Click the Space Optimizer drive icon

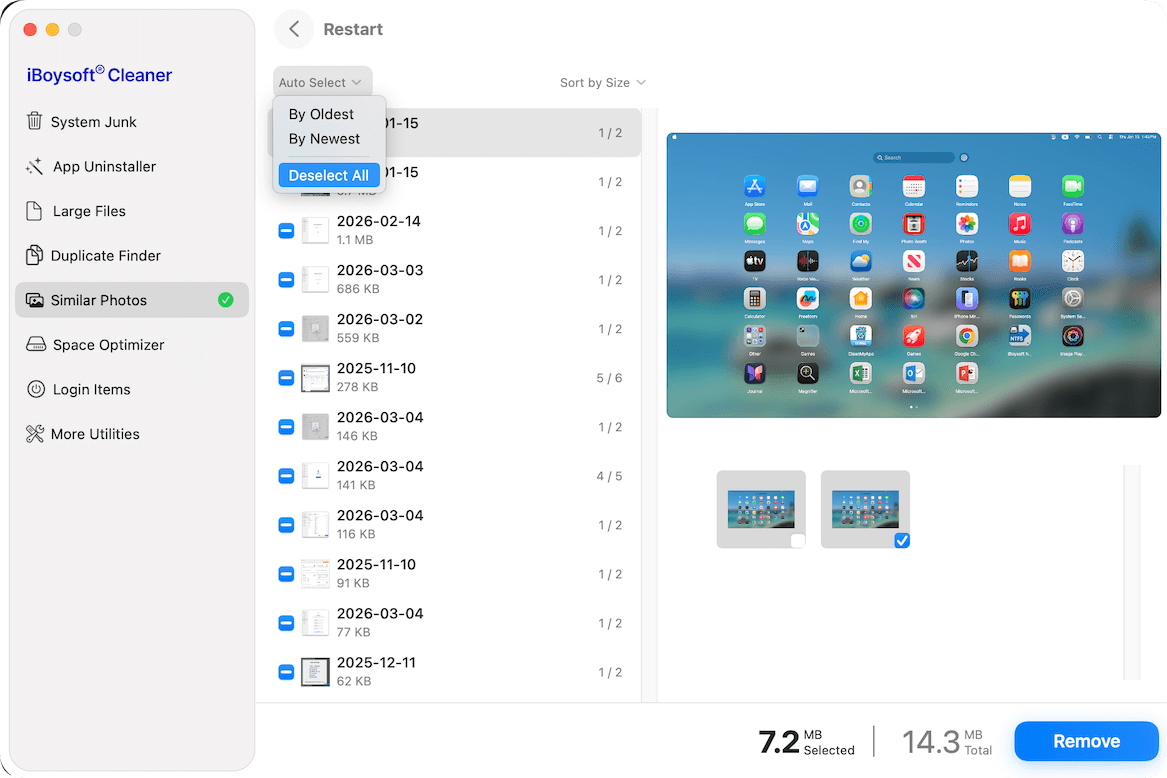[34, 345]
